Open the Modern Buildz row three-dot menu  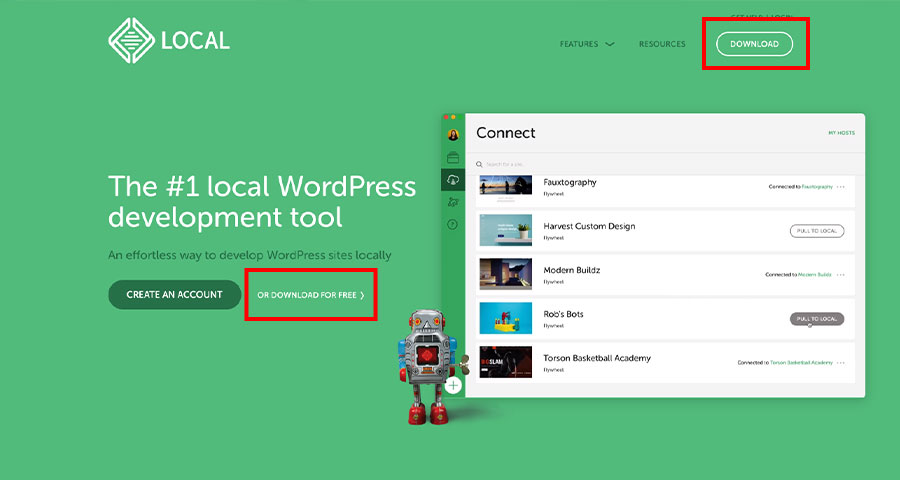click(841, 274)
